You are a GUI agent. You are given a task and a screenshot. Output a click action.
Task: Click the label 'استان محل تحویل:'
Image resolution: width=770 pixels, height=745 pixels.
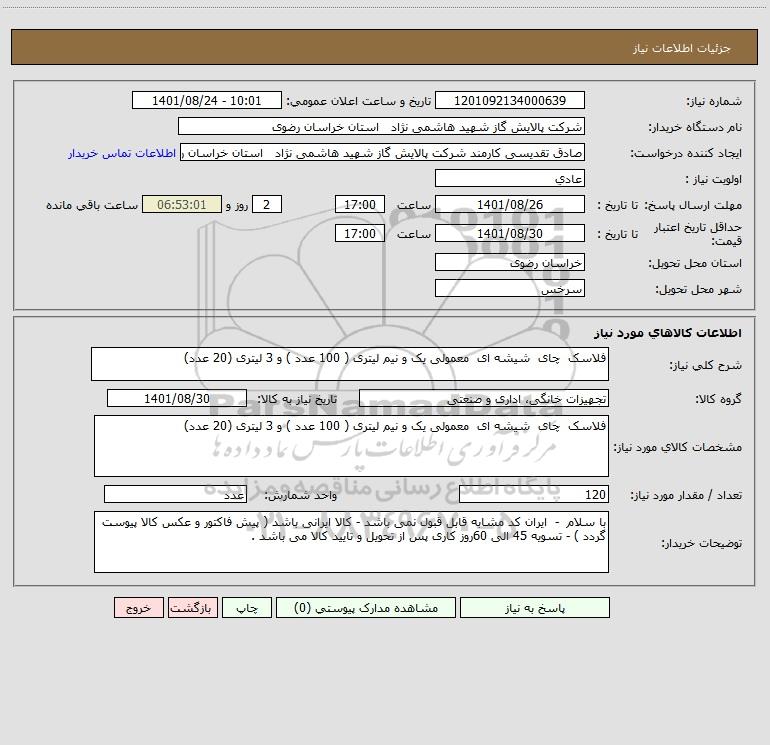tap(695, 263)
